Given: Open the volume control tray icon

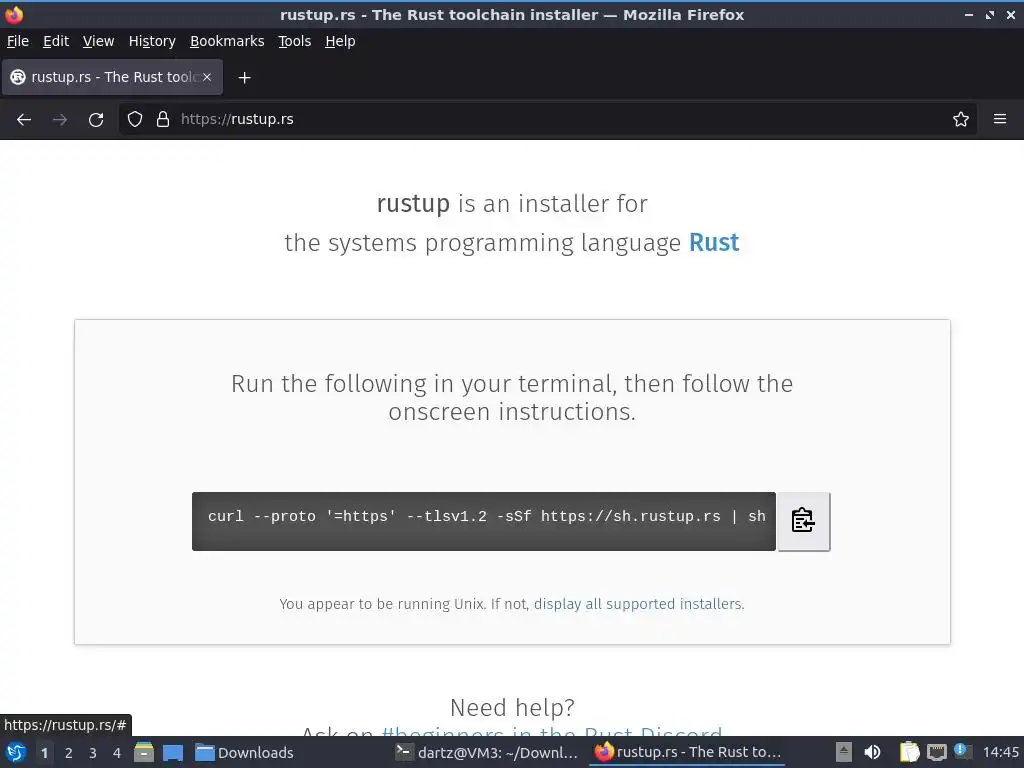Looking at the screenshot, I should click(x=872, y=752).
